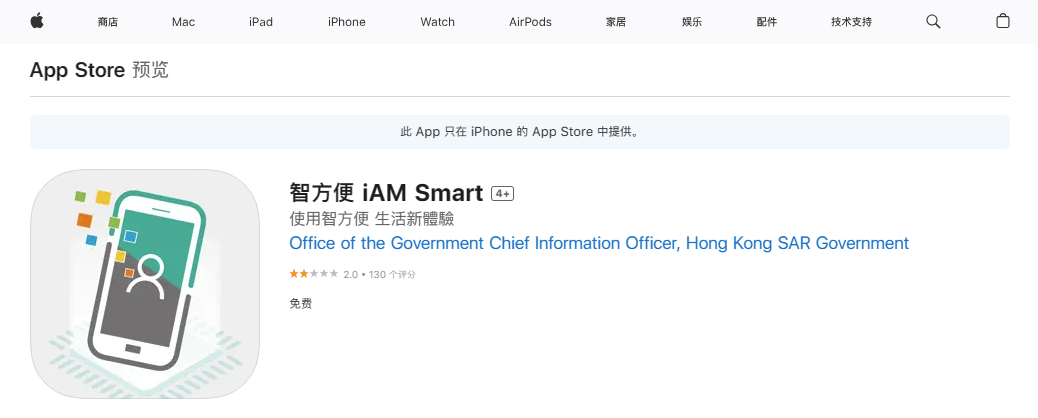Open the shopping bag icon
Viewport: 1038px width, 418px height.
click(1002, 21)
